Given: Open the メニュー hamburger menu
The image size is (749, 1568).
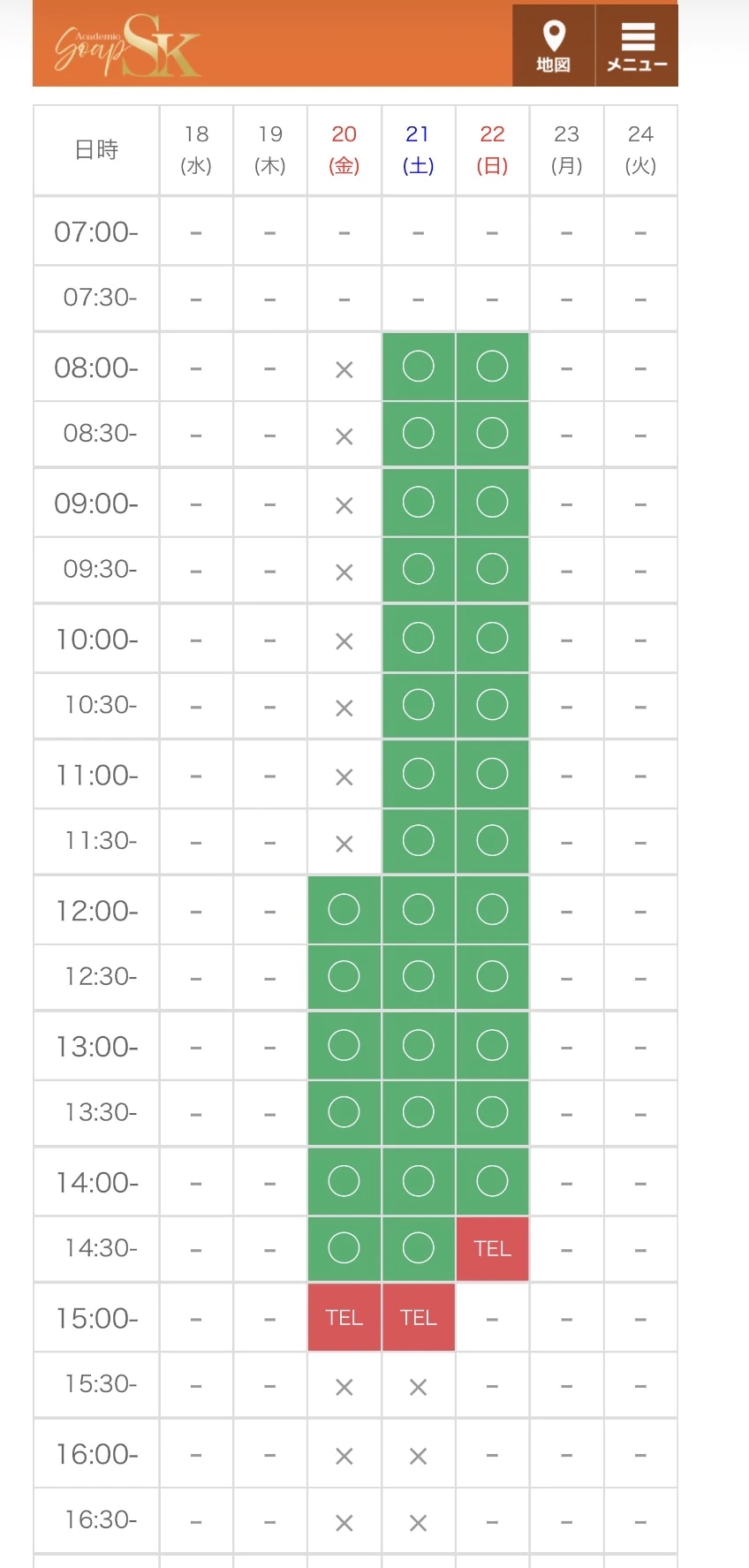Looking at the screenshot, I should [637, 46].
